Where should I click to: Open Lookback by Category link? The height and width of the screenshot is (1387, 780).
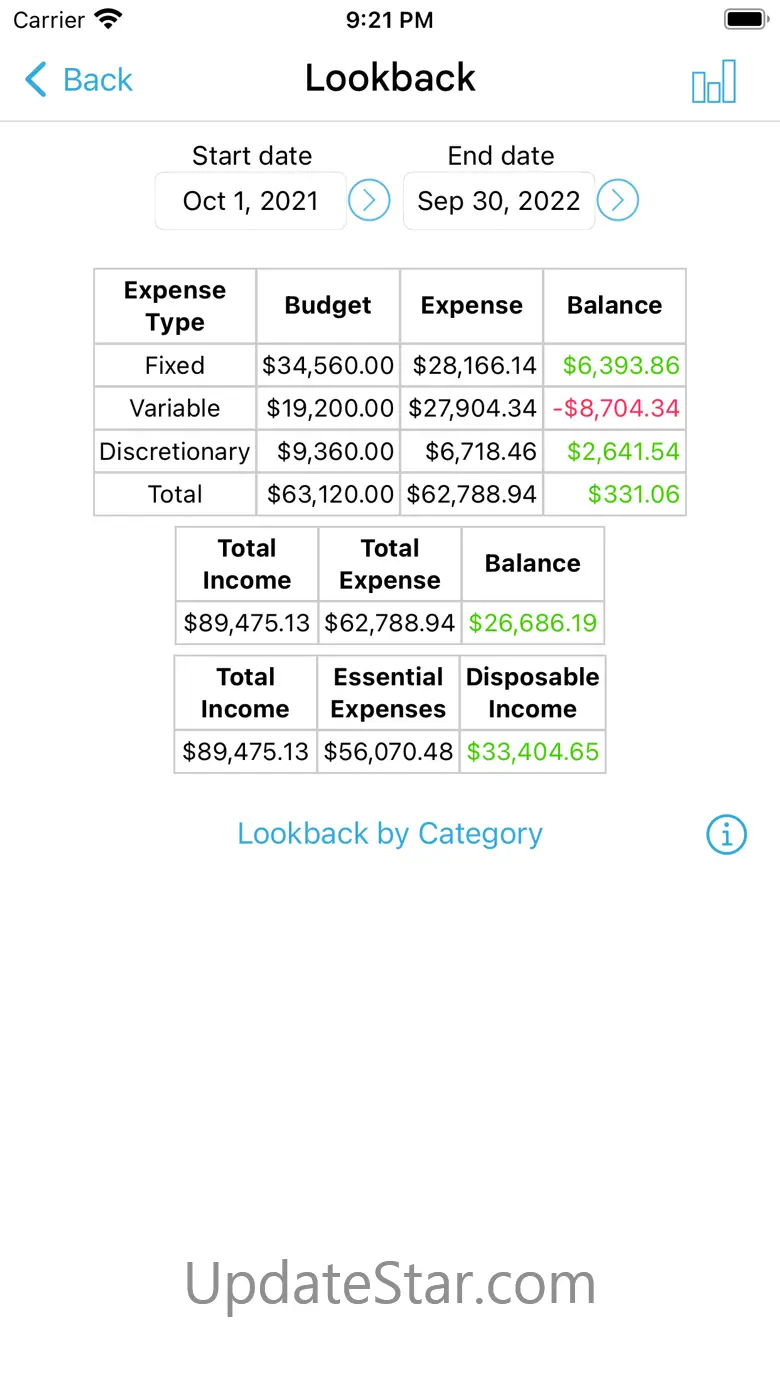click(390, 834)
